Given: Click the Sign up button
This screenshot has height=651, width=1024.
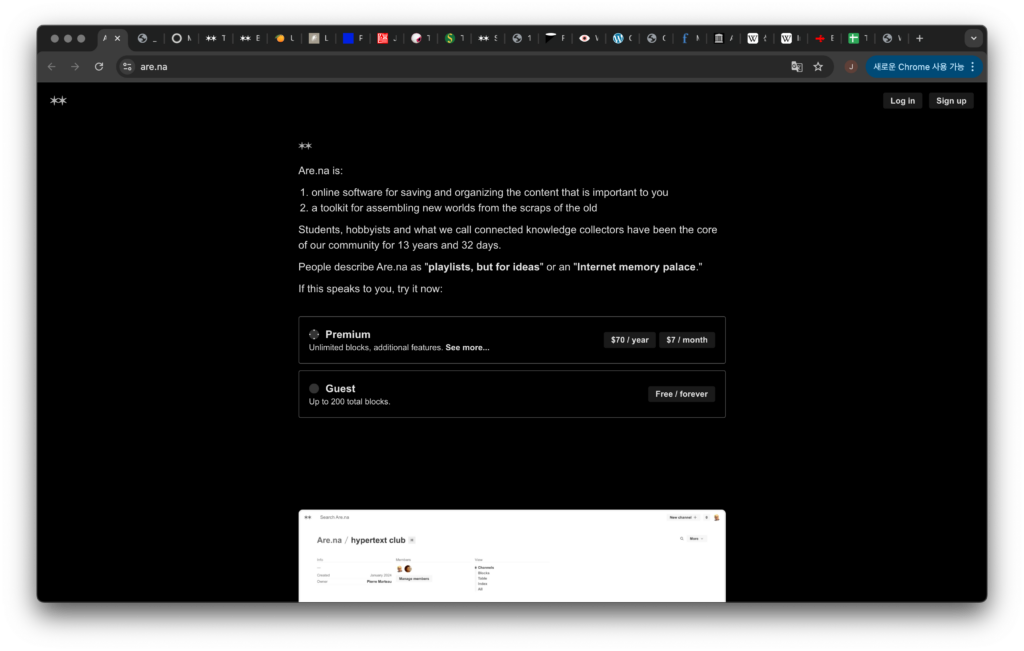Looking at the screenshot, I should (x=951, y=101).
